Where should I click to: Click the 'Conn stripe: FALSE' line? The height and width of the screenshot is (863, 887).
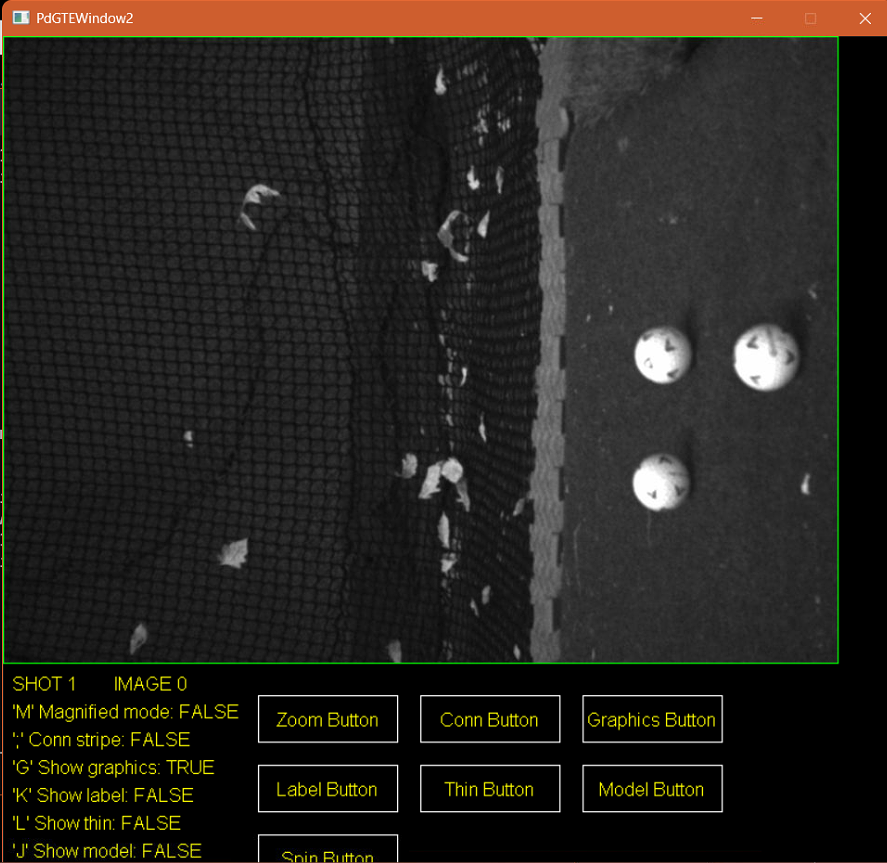pyautogui.click(x=101, y=740)
